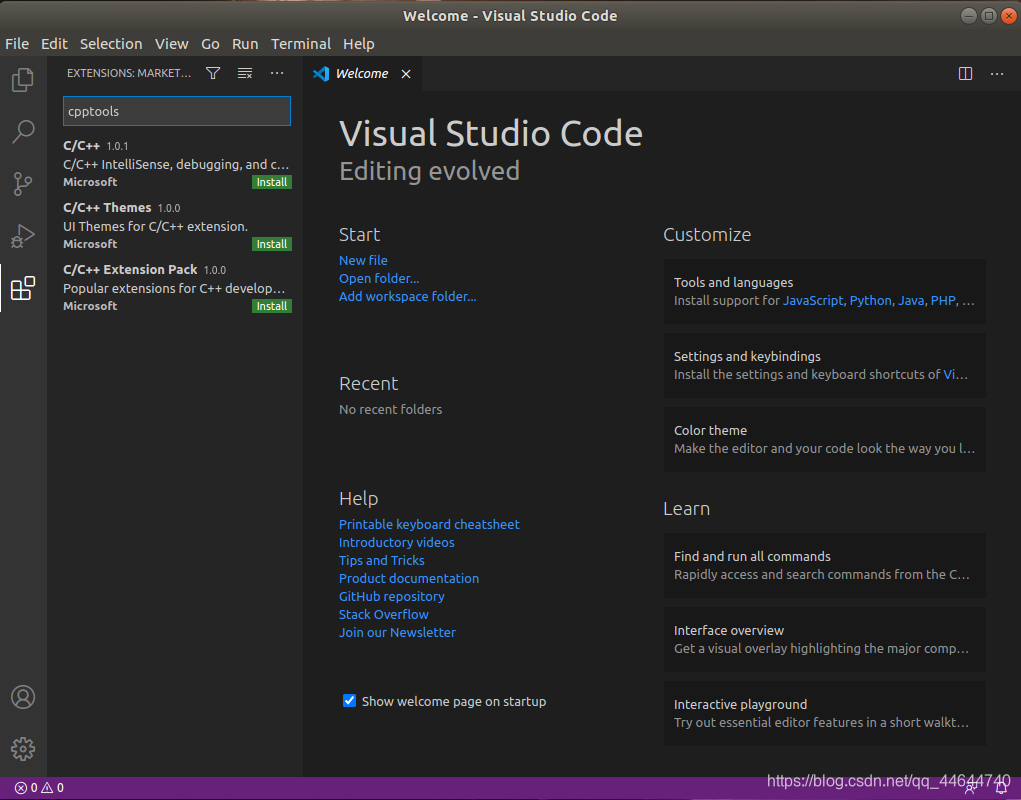Install the C/C++ Extension Pack
The image size is (1021, 800).
pos(271,306)
